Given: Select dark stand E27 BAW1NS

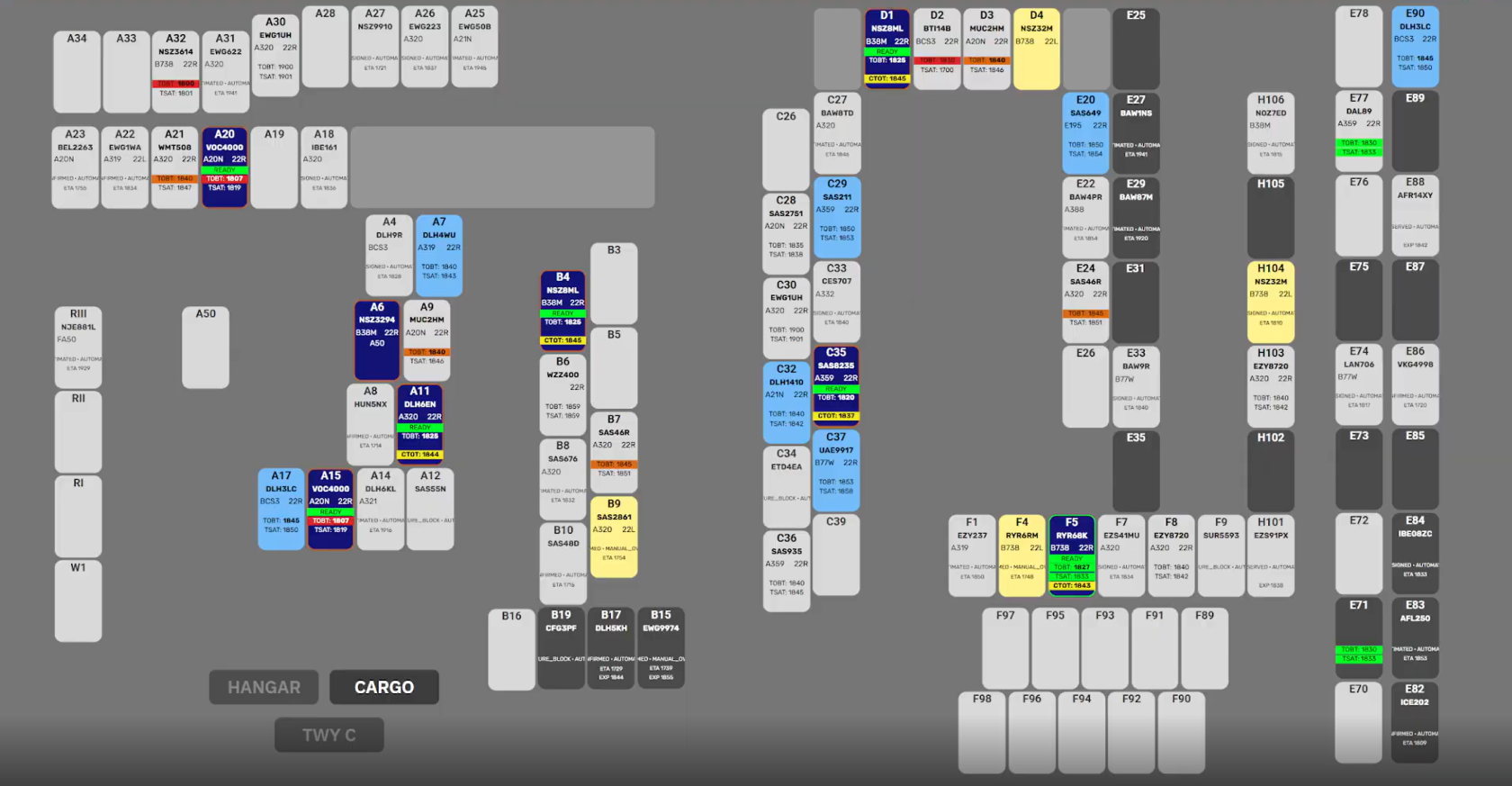Looking at the screenshot, I should 1136,133.
